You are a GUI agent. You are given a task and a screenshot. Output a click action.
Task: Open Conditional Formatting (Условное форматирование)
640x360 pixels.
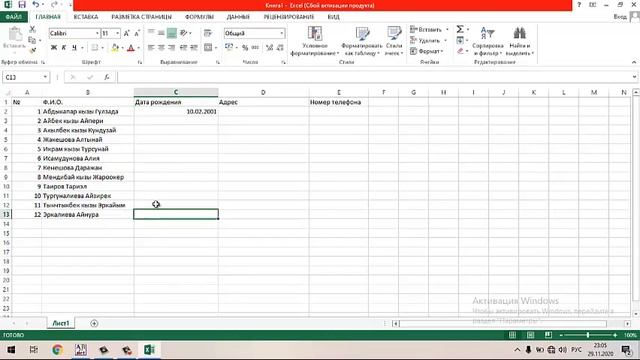point(315,41)
